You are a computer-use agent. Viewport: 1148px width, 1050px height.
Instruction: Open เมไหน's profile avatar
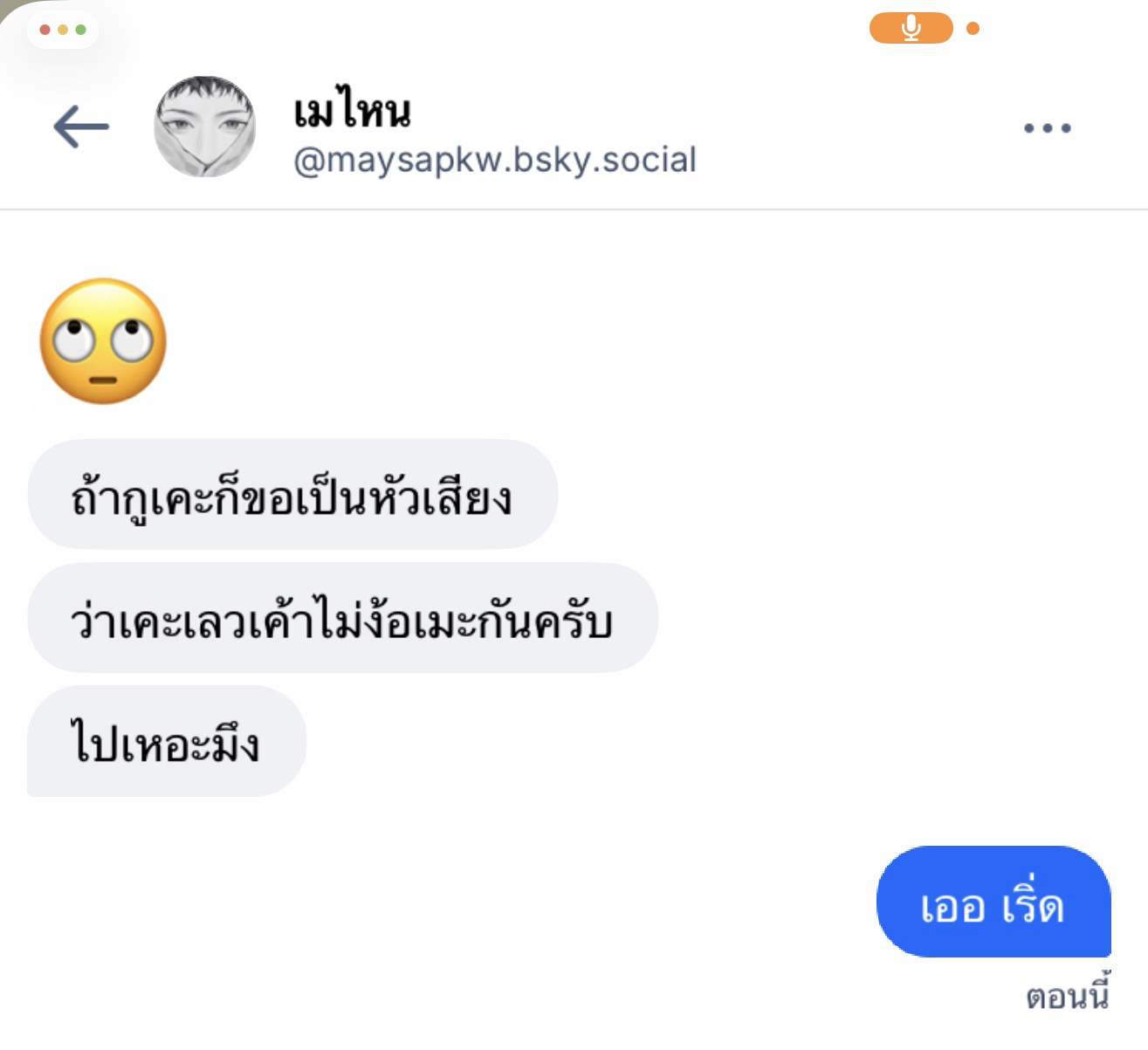205,127
